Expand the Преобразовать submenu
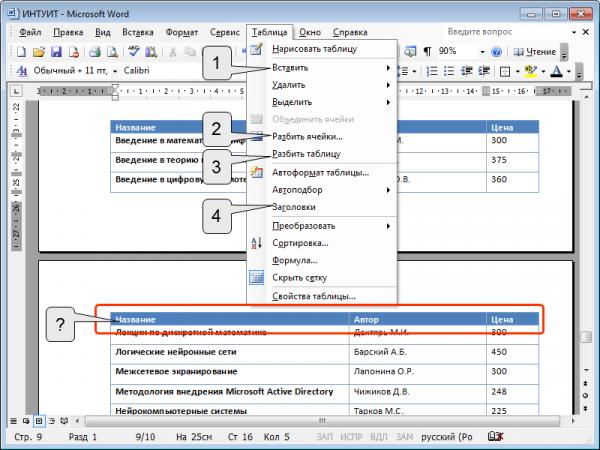 click(x=322, y=226)
